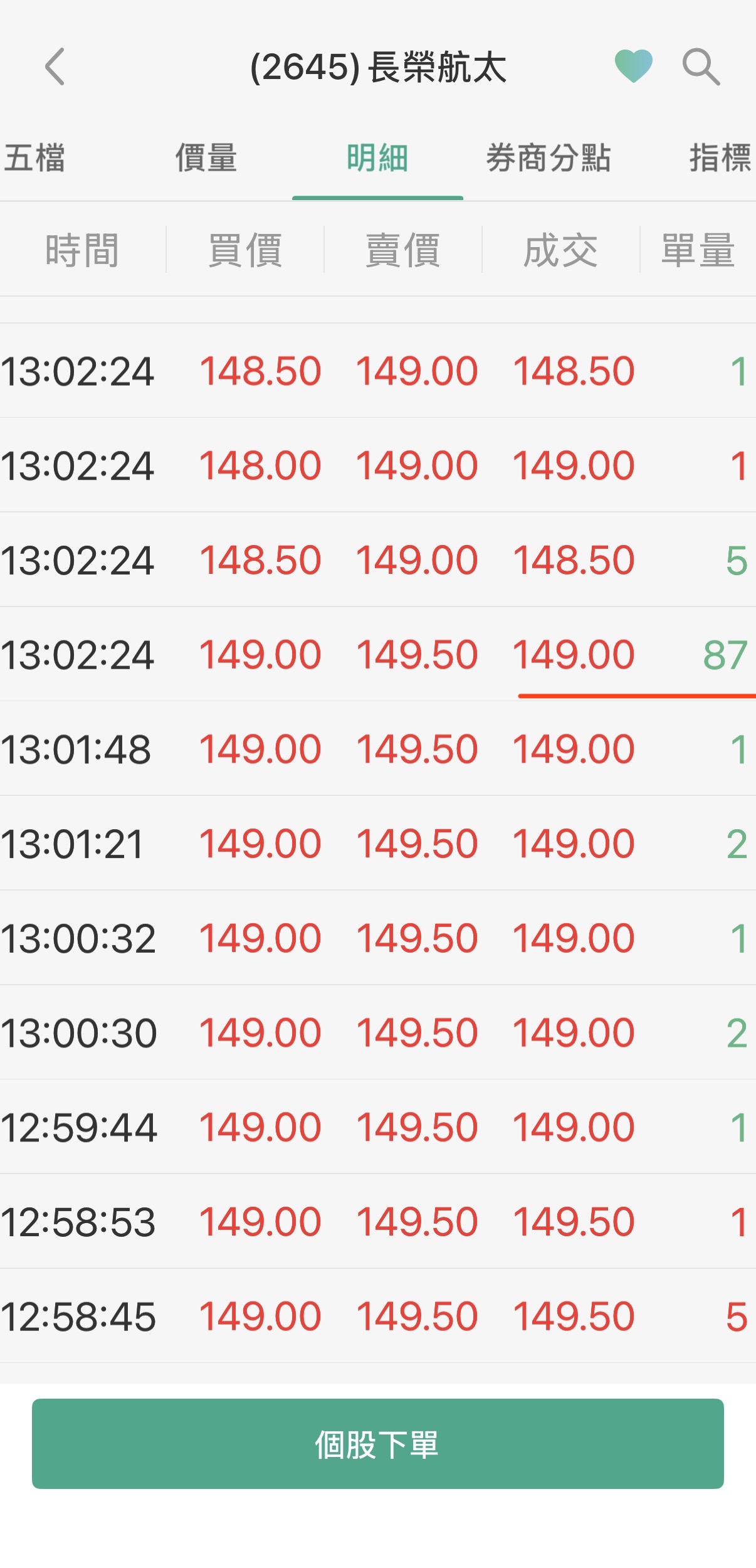Switch to the 指標 tab
This screenshot has width=756, height=1568.
720,157
